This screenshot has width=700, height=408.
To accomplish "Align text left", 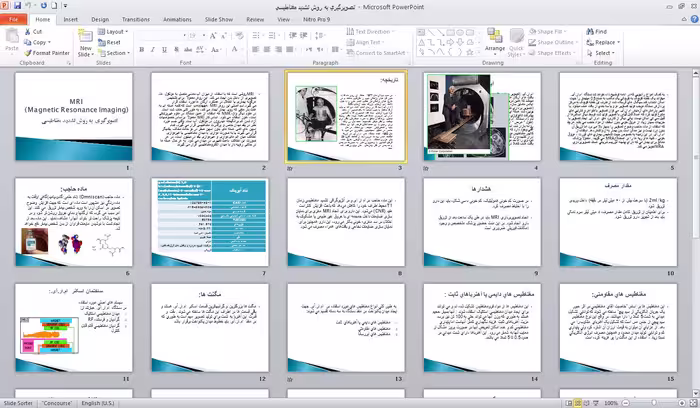I will (255, 50).
